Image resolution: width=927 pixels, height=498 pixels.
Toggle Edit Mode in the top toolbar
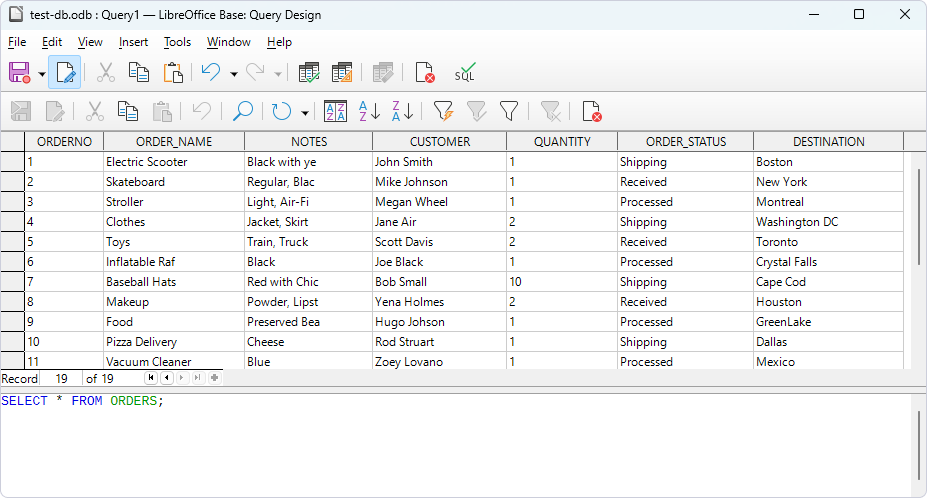coord(64,73)
